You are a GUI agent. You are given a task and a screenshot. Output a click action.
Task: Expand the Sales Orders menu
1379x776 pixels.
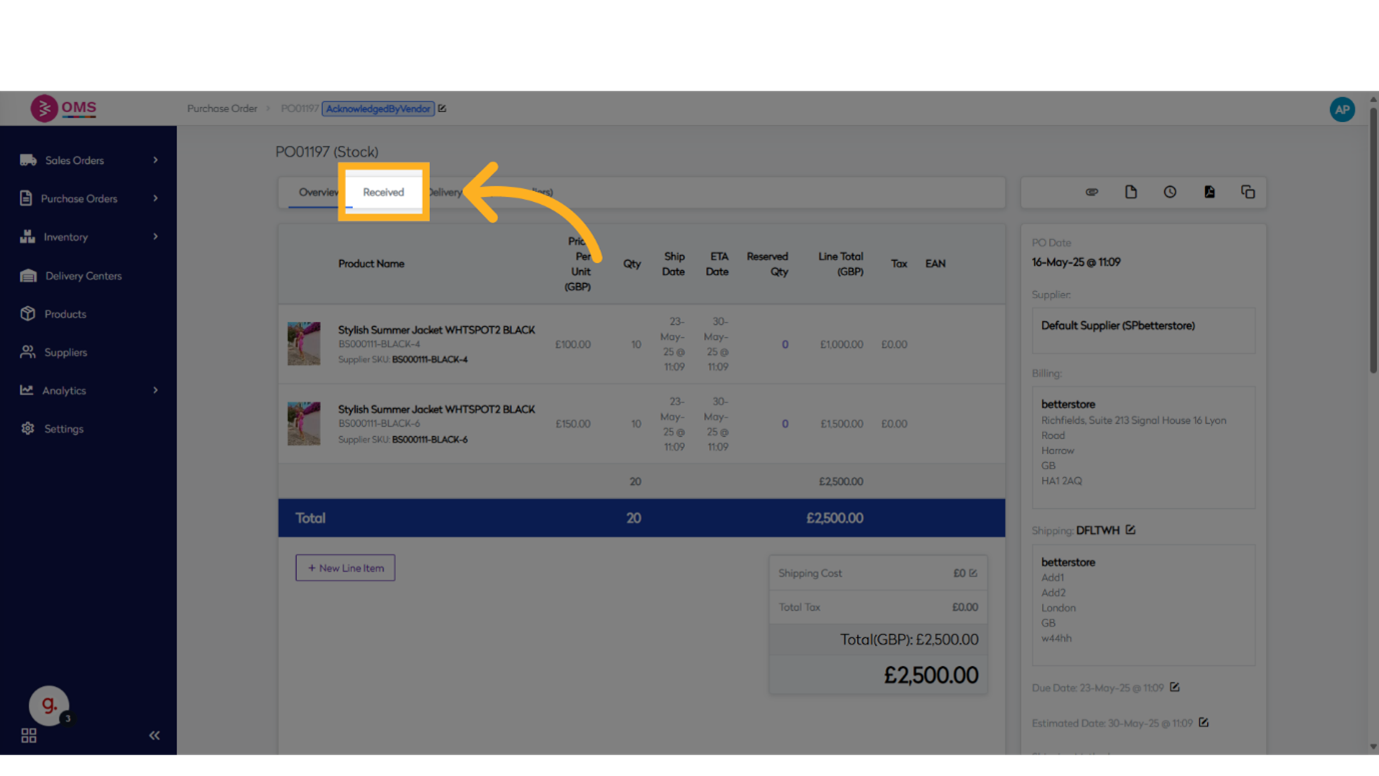pos(155,160)
